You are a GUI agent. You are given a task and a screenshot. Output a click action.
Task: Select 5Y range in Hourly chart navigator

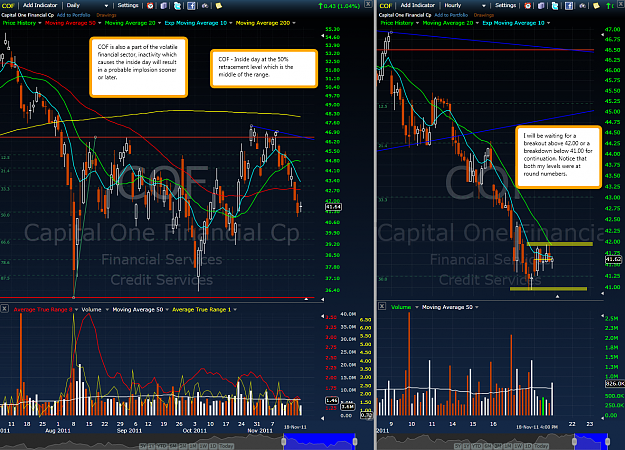click(458, 446)
